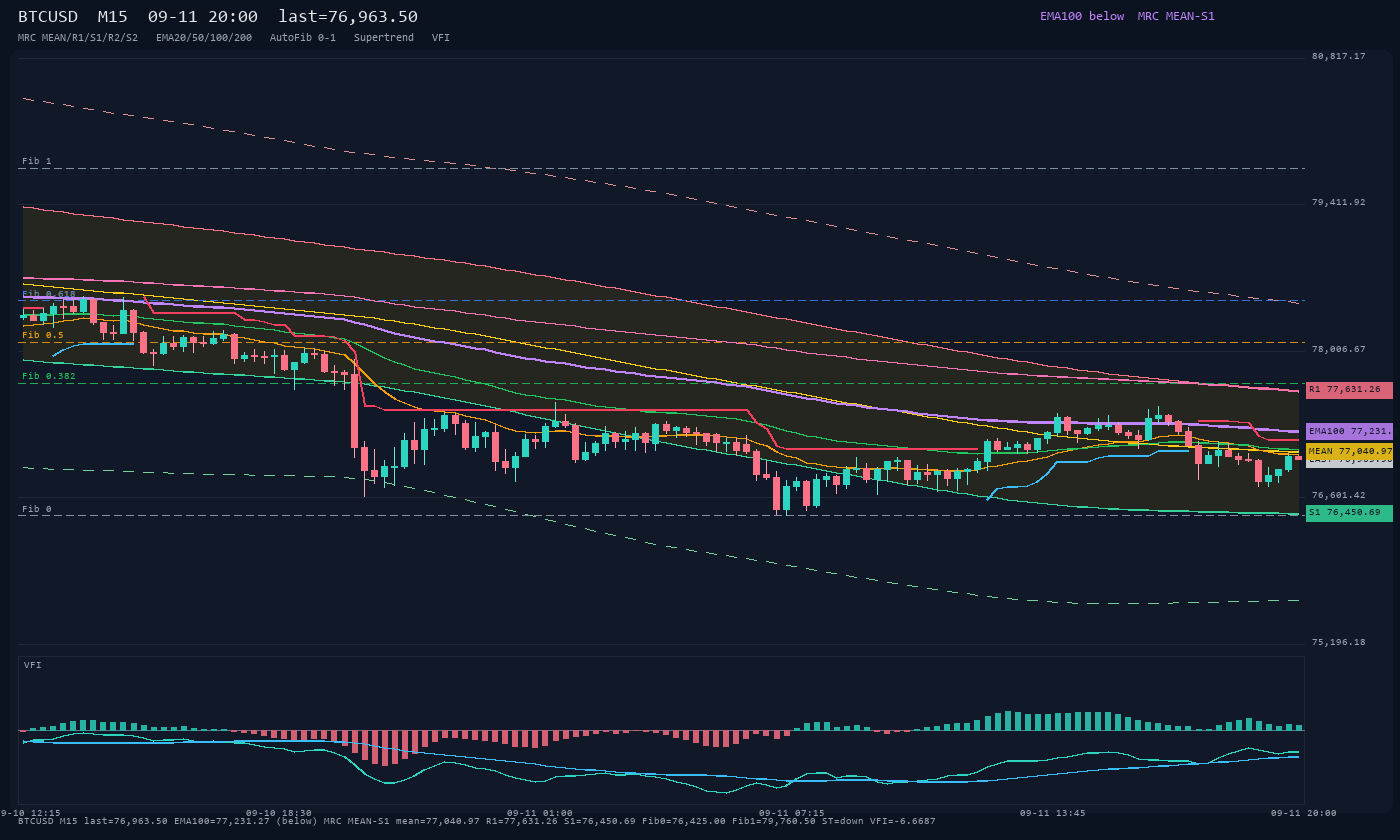Select the 78,006.67 price axis value
The width and height of the screenshot is (1400, 840).
pos(1338,350)
